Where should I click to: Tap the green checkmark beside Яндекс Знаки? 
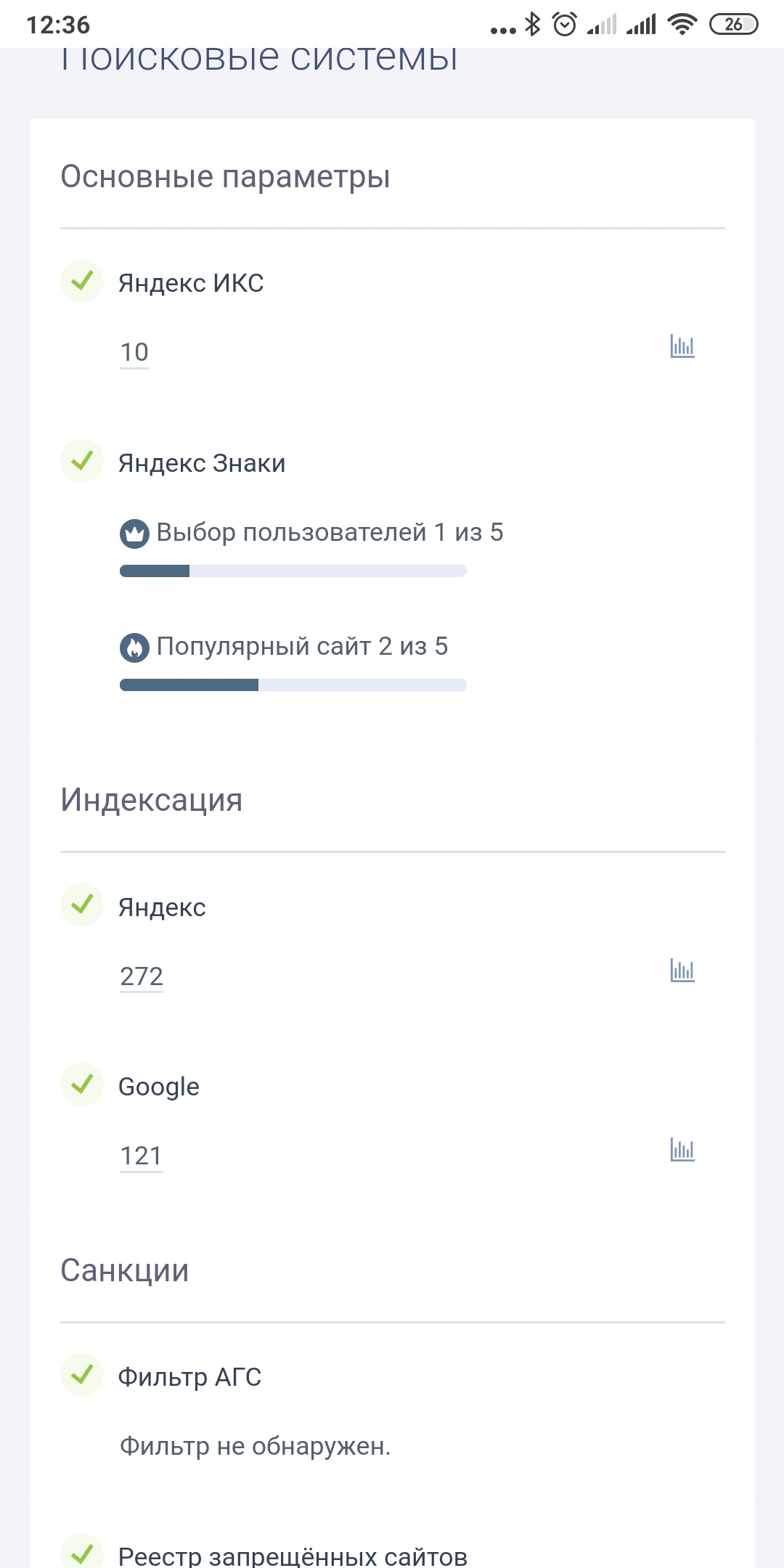[x=82, y=461]
